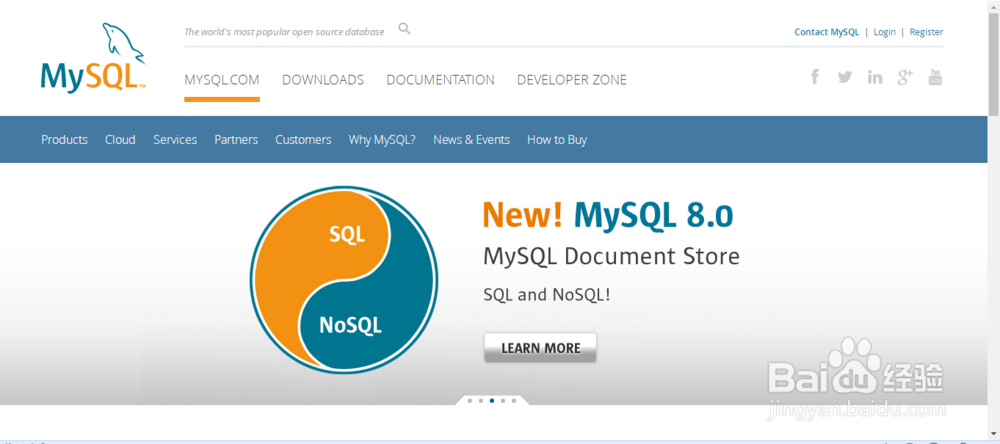The width and height of the screenshot is (1000, 444).
Task: Click the page vertical scrollbar thumb
Action: coord(994,64)
